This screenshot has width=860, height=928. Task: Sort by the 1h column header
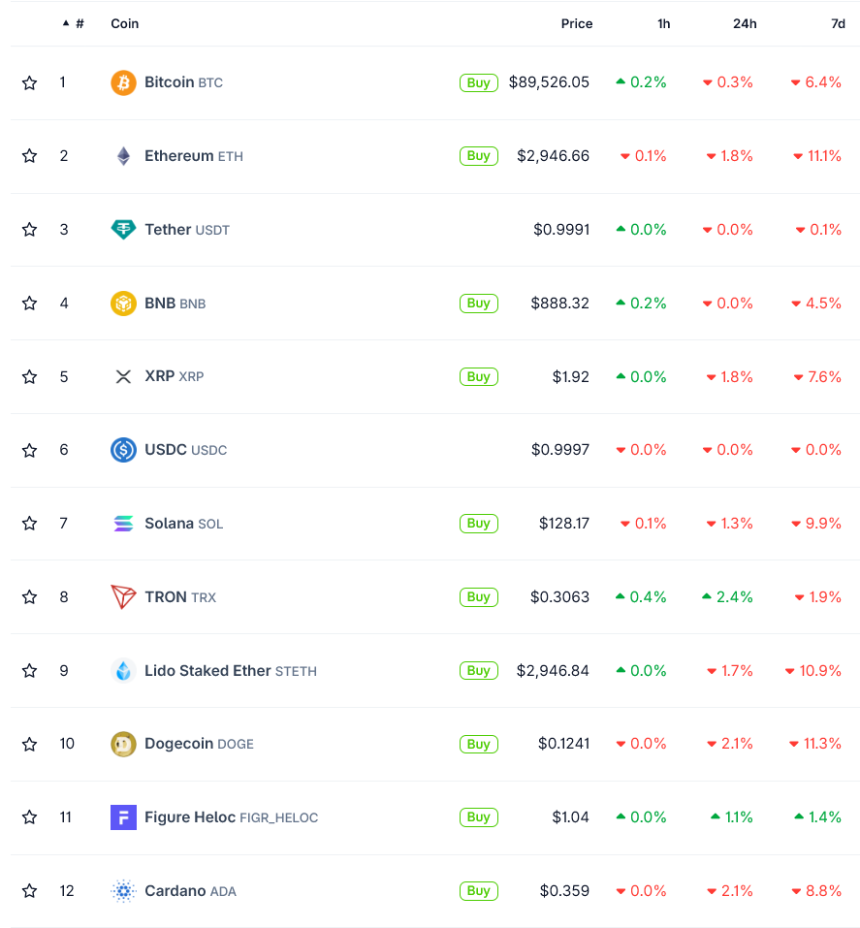663,24
